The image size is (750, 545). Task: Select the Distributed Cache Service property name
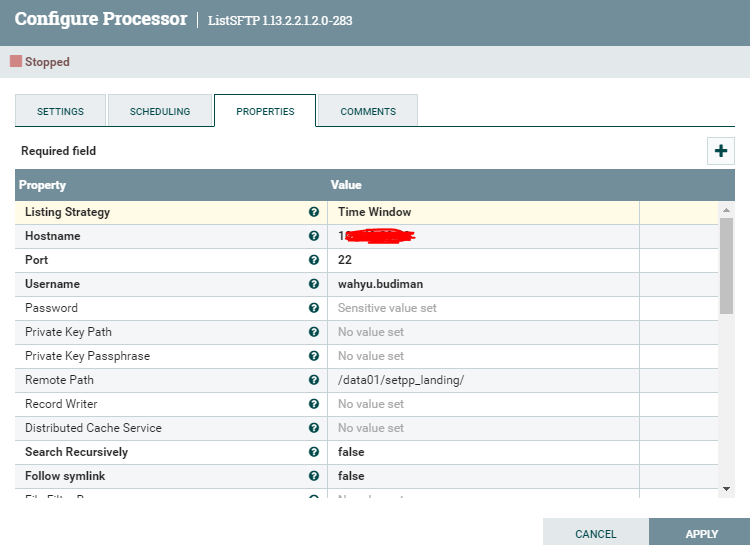coord(93,428)
